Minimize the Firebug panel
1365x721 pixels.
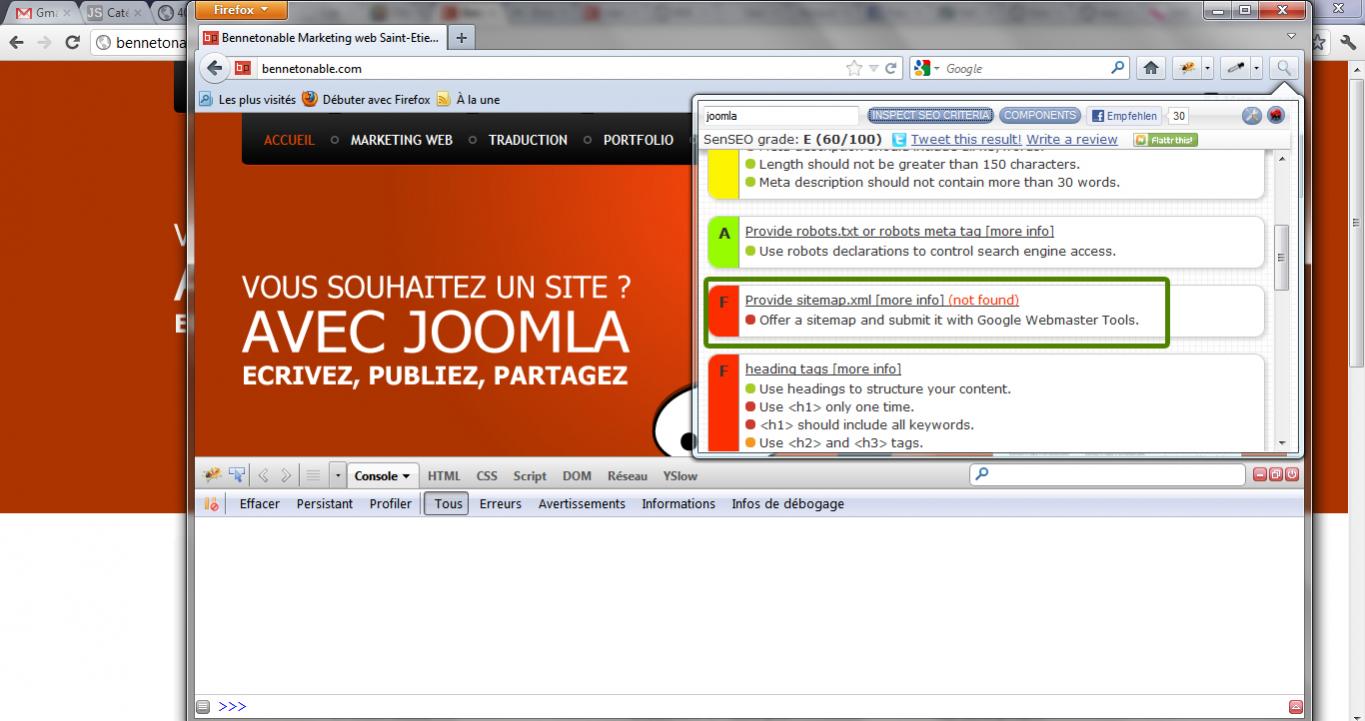click(x=1260, y=475)
